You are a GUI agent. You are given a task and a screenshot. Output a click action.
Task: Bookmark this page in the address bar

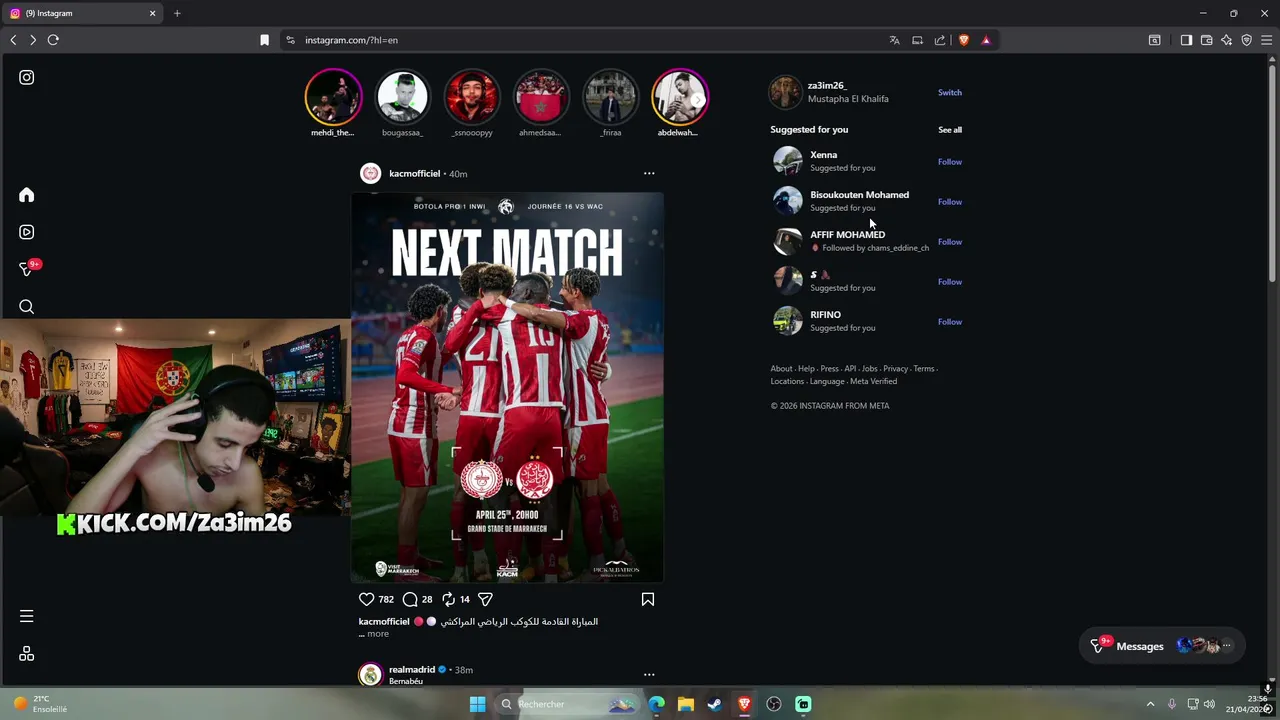(264, 40)
